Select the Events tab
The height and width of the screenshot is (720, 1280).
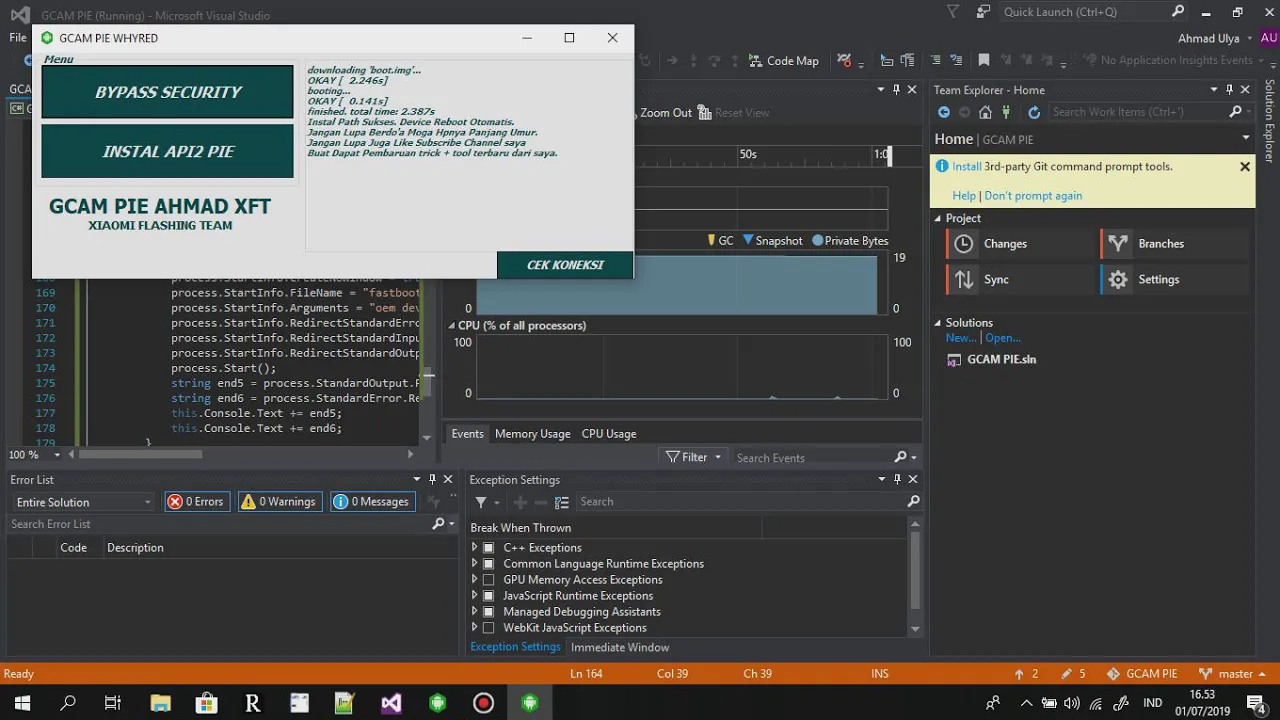[467, 434]
